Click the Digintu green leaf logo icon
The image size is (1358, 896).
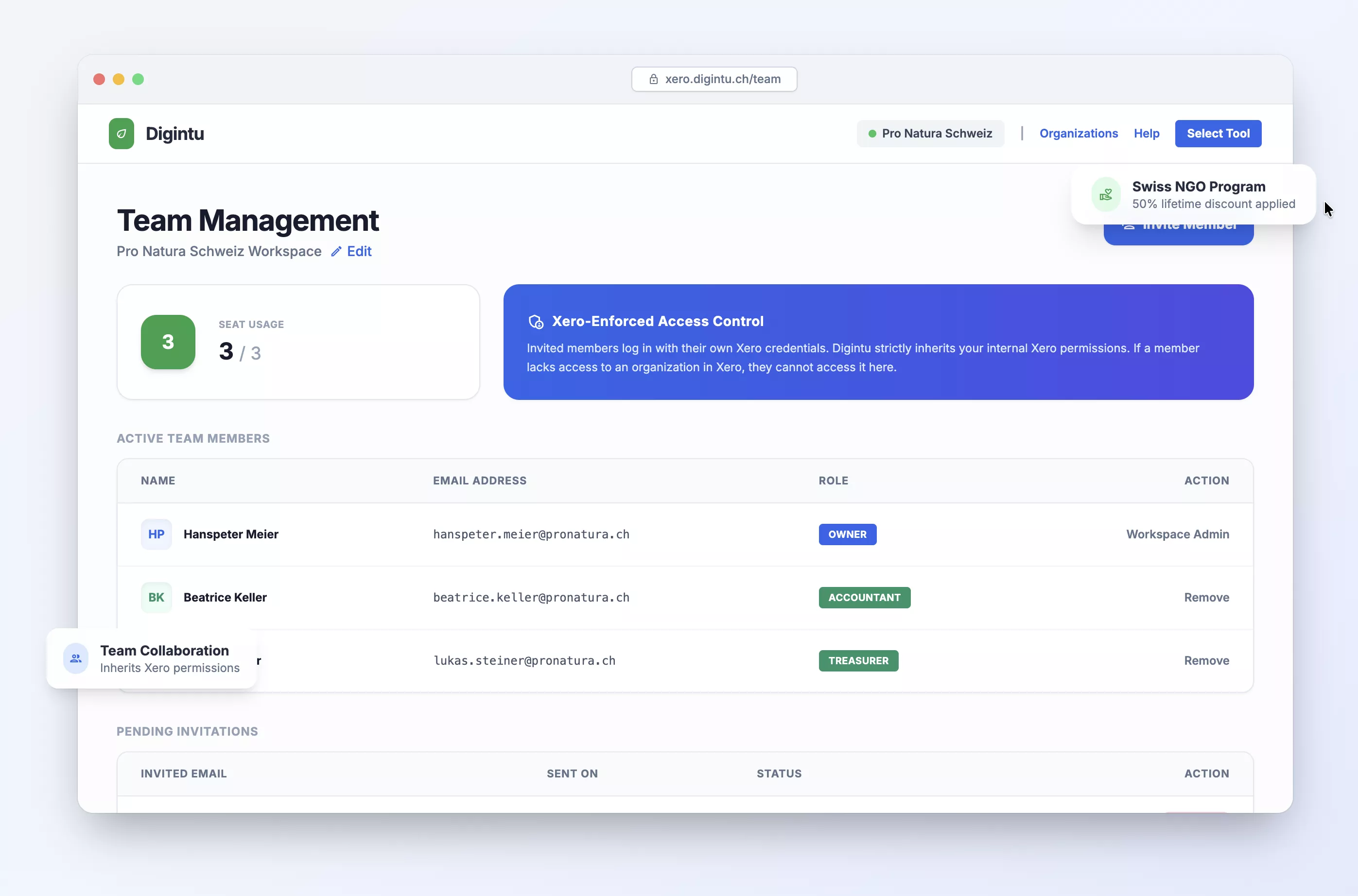(121, 133)
